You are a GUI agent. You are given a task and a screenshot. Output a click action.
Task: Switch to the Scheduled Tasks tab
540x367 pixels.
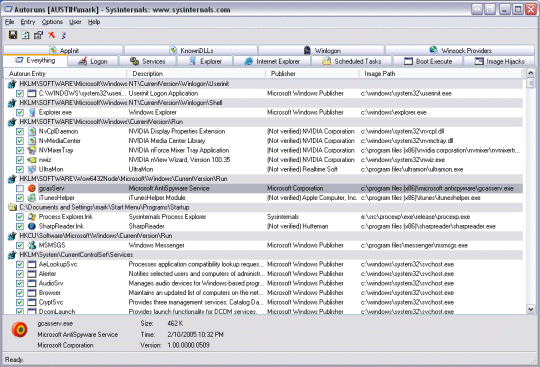coord(351,61)
